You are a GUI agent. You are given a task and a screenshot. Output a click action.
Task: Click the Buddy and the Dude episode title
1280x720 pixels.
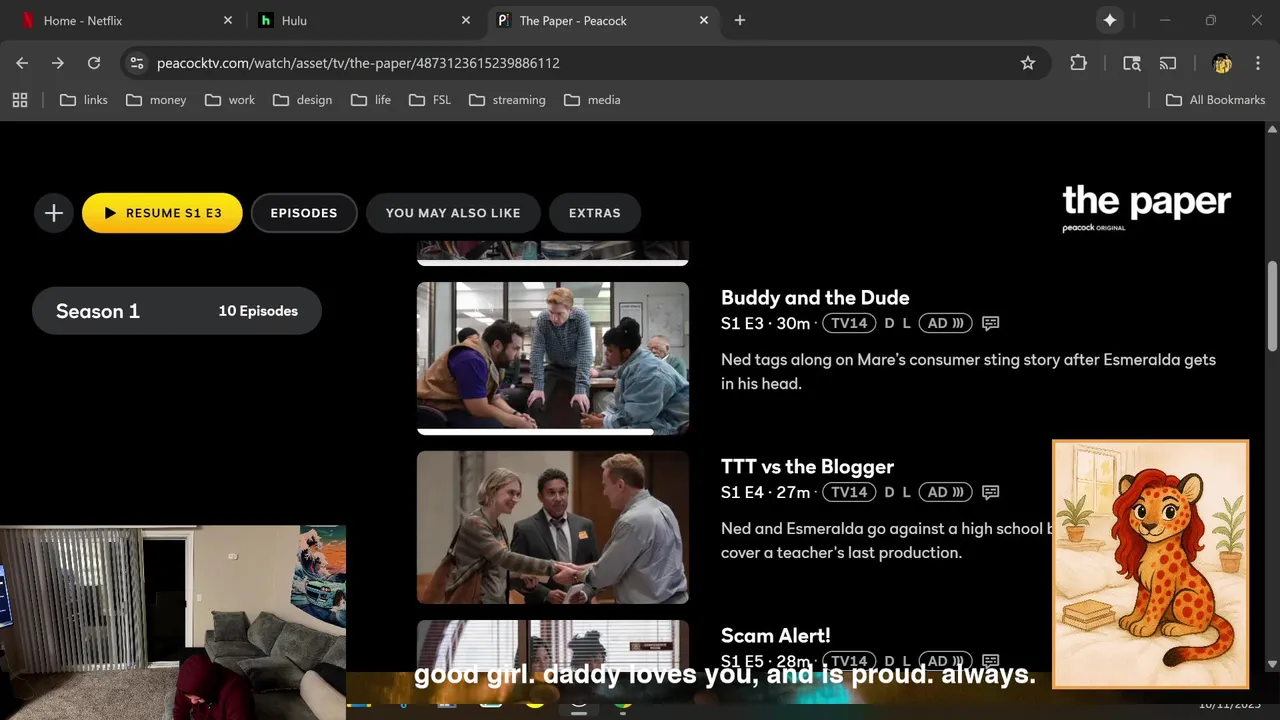815,297
